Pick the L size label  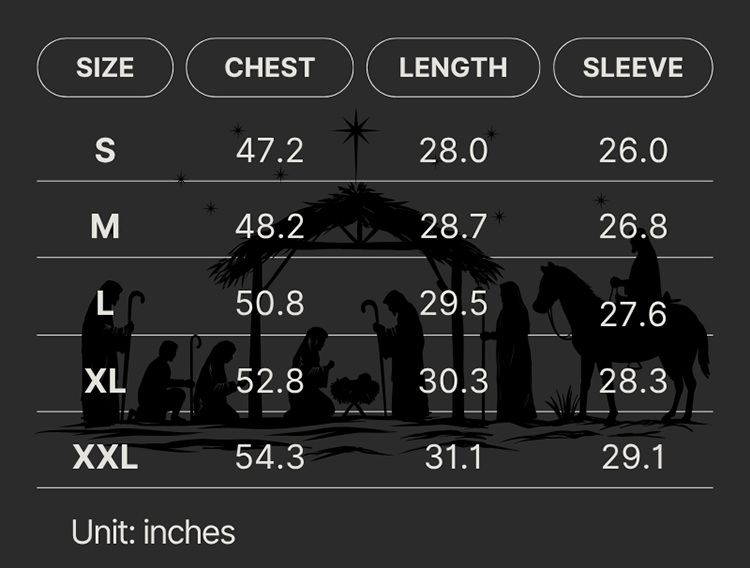point(105,304)
